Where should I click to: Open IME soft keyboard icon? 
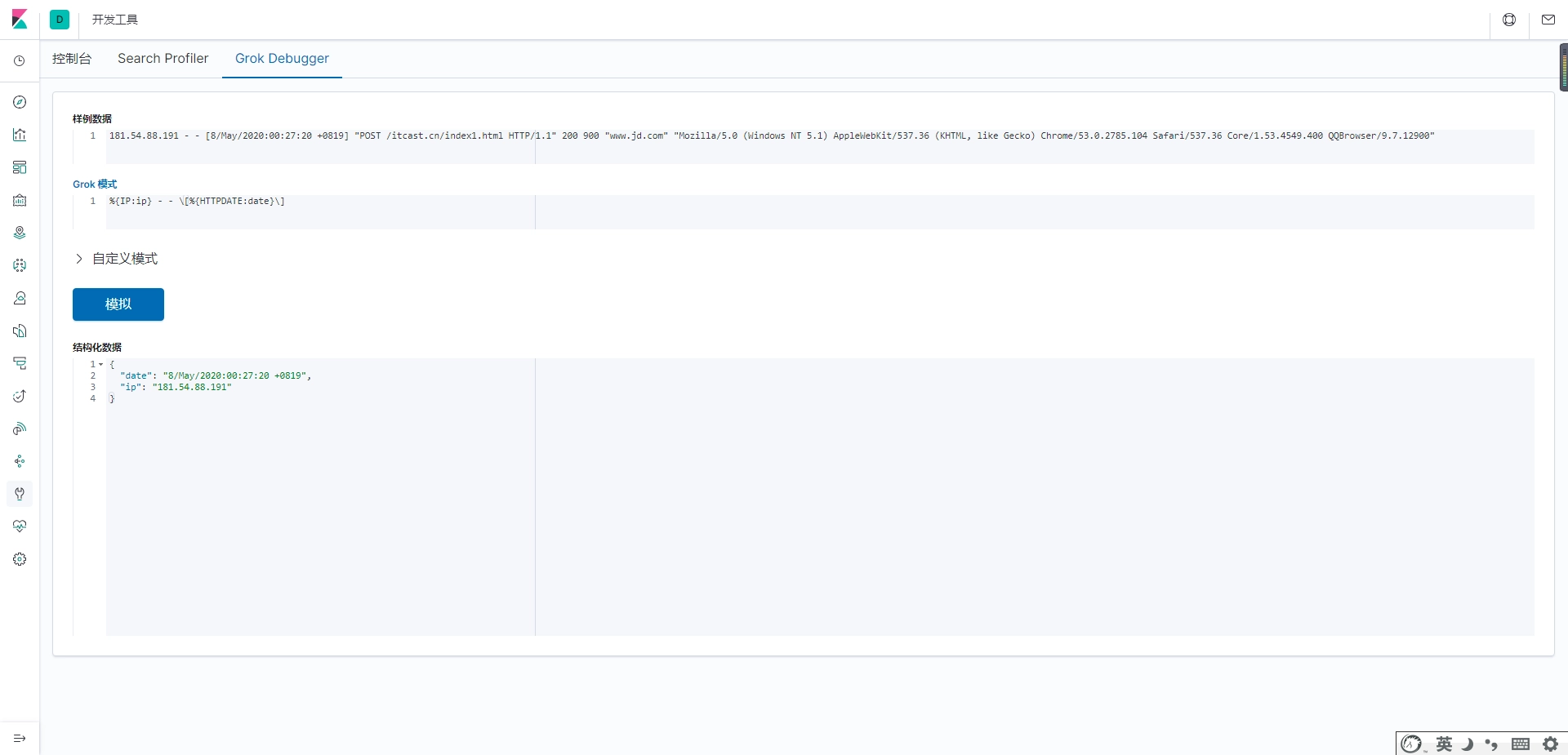pos(1521,744)
